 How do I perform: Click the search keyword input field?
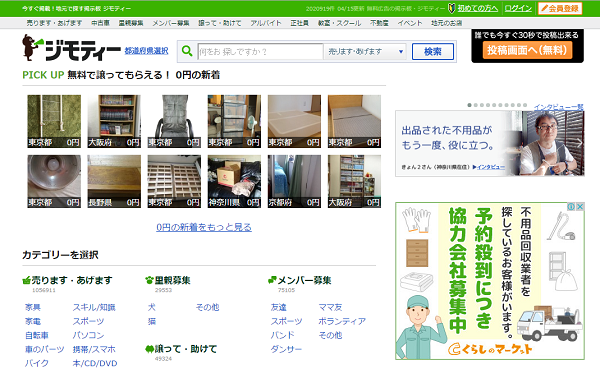point(260,51)
